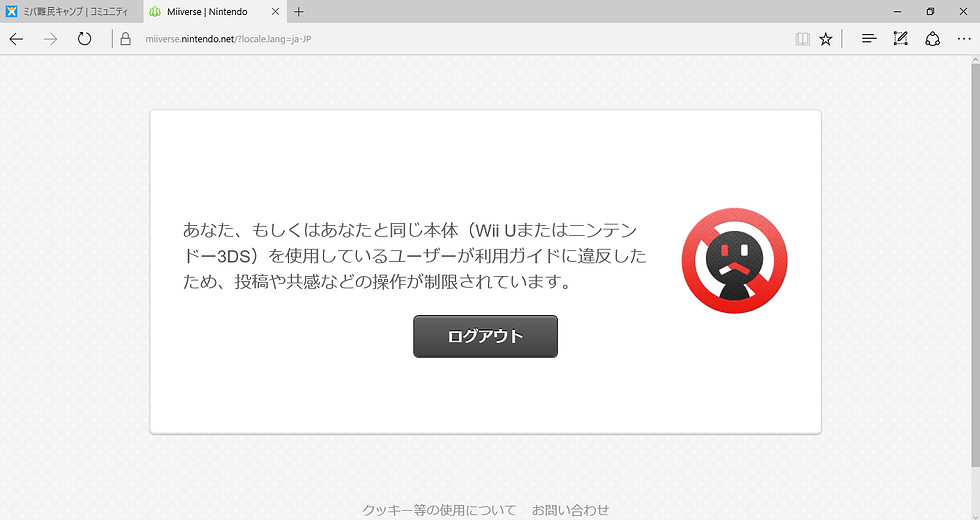Screen dimensions: 980x520
Task: Add page to favorites with star icon
Action: pos(826,39)
